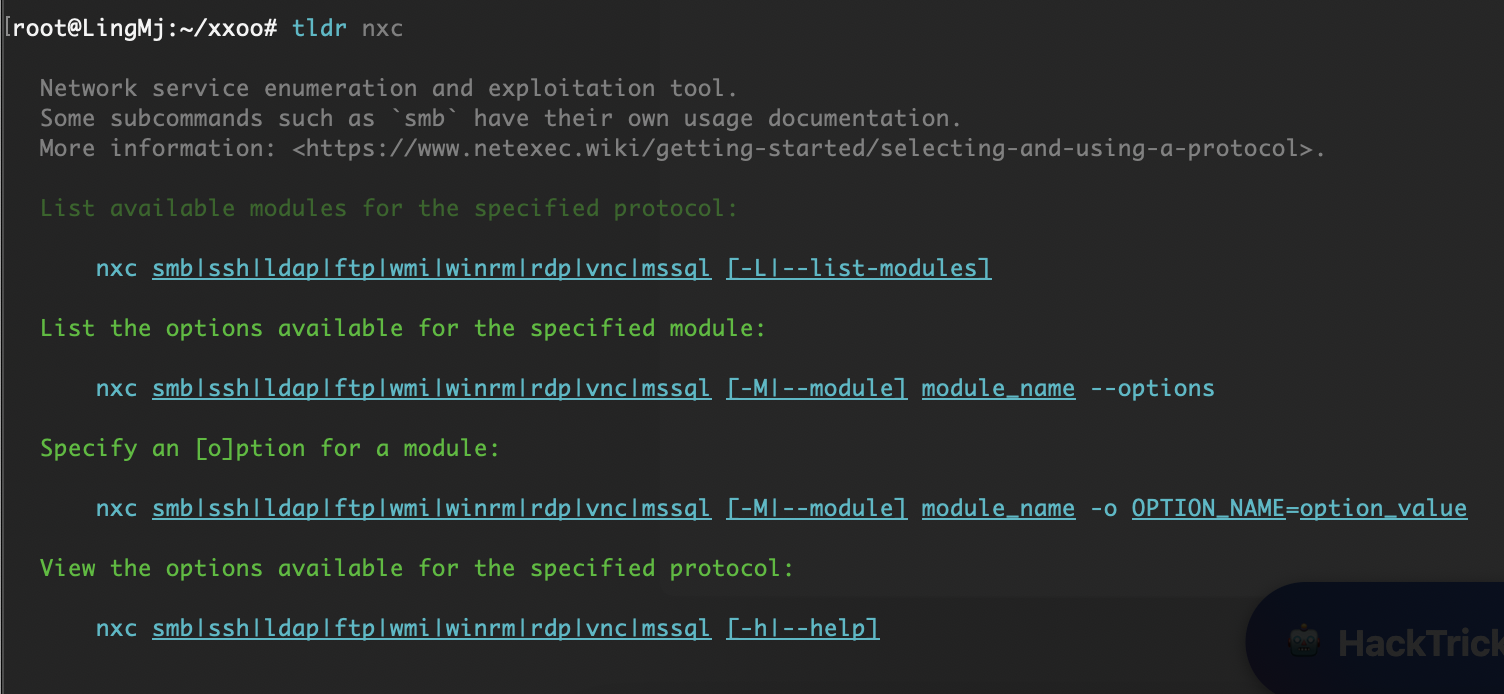Viewport: 1504px width, 694px height.
Task: Click module_name in the --options command
Action: tap(998, 388)
